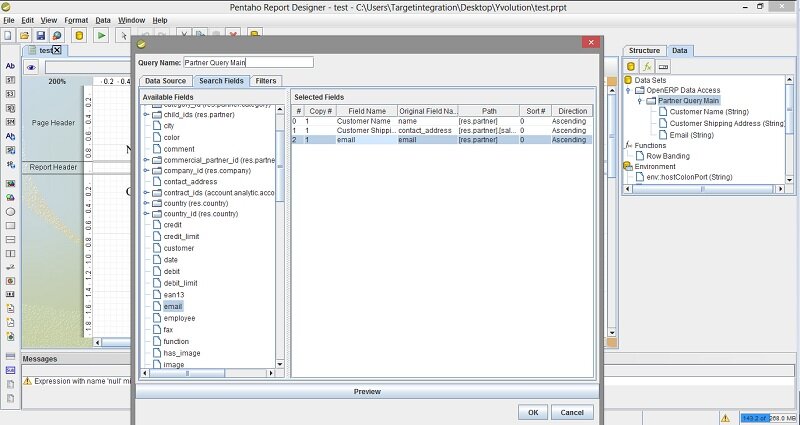
Task: Click the Publish report globe icon
Action: [57, 35]
